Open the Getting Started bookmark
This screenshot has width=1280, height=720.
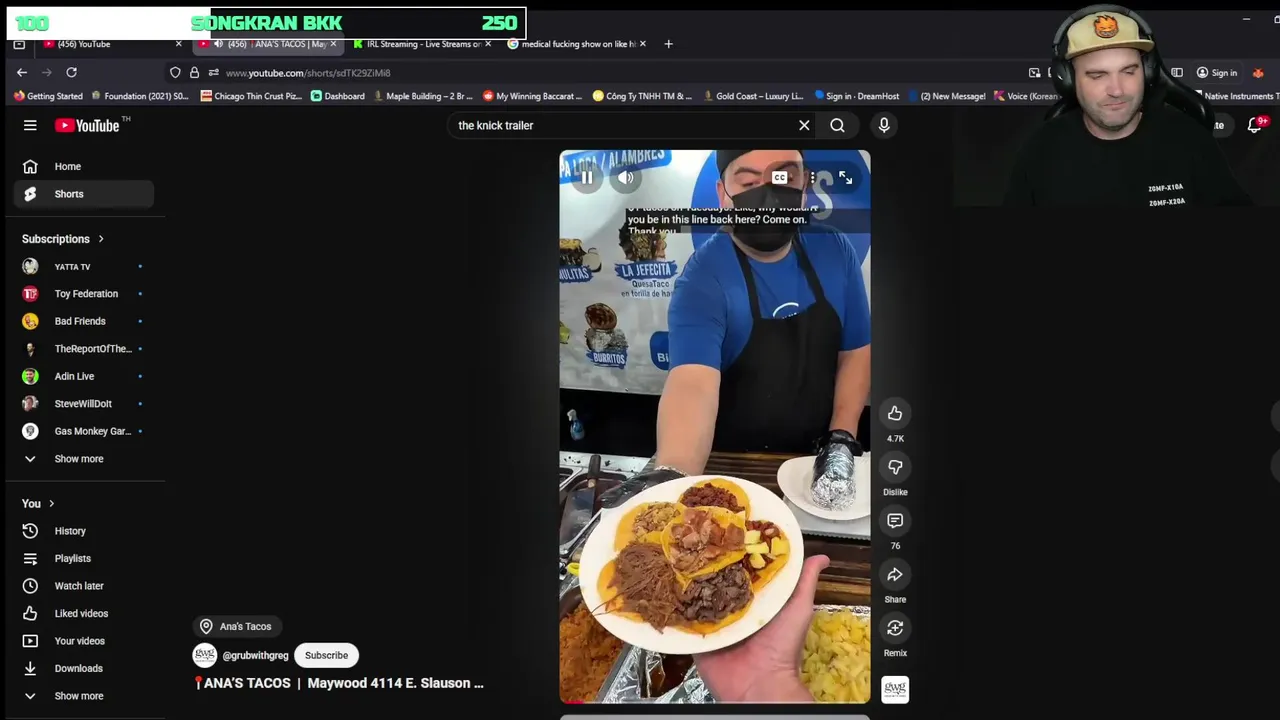pyautogui.click(x=48, y=96)
